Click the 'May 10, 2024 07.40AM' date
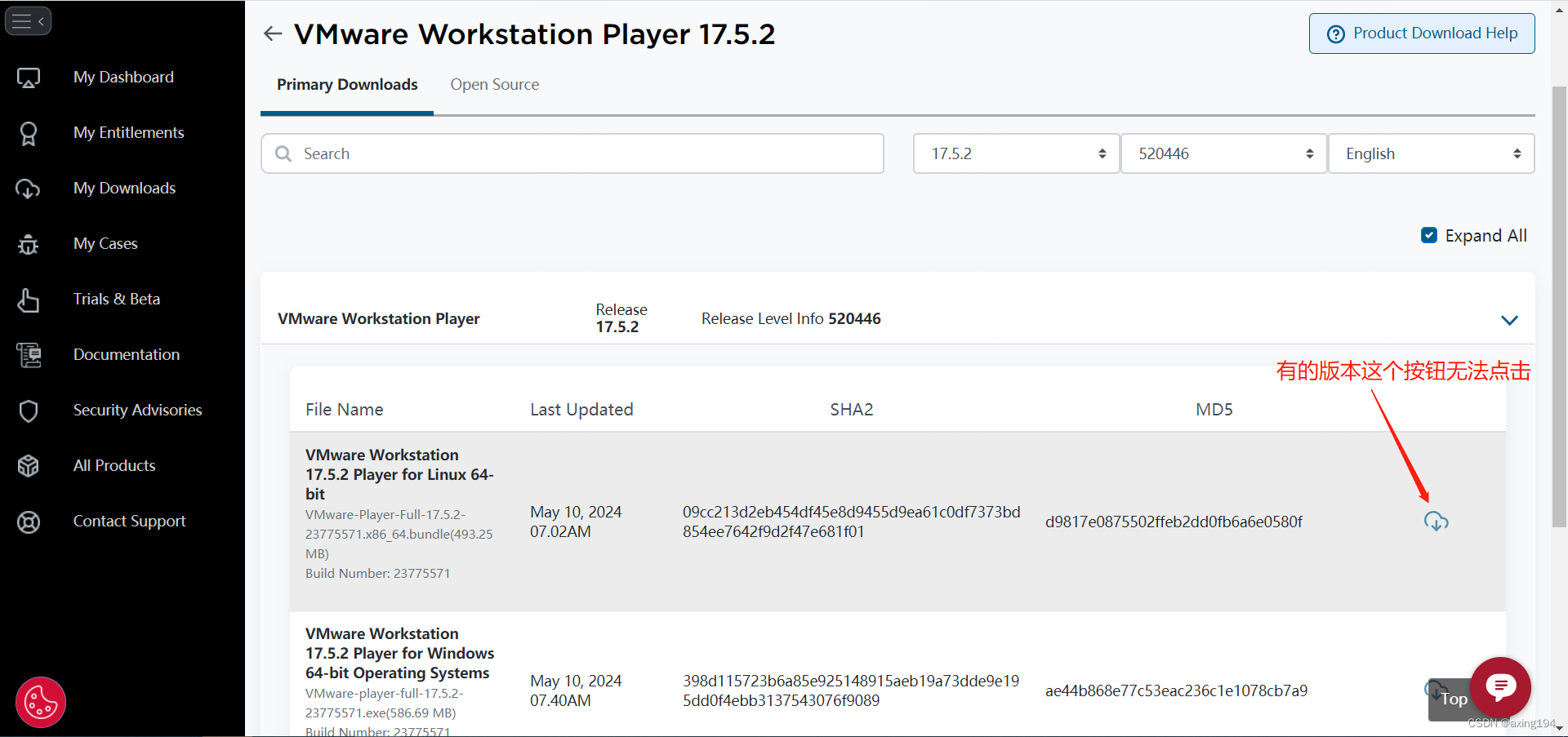Image resolution: width=1568 pixels, height=737 pixels. click(576, 690)
